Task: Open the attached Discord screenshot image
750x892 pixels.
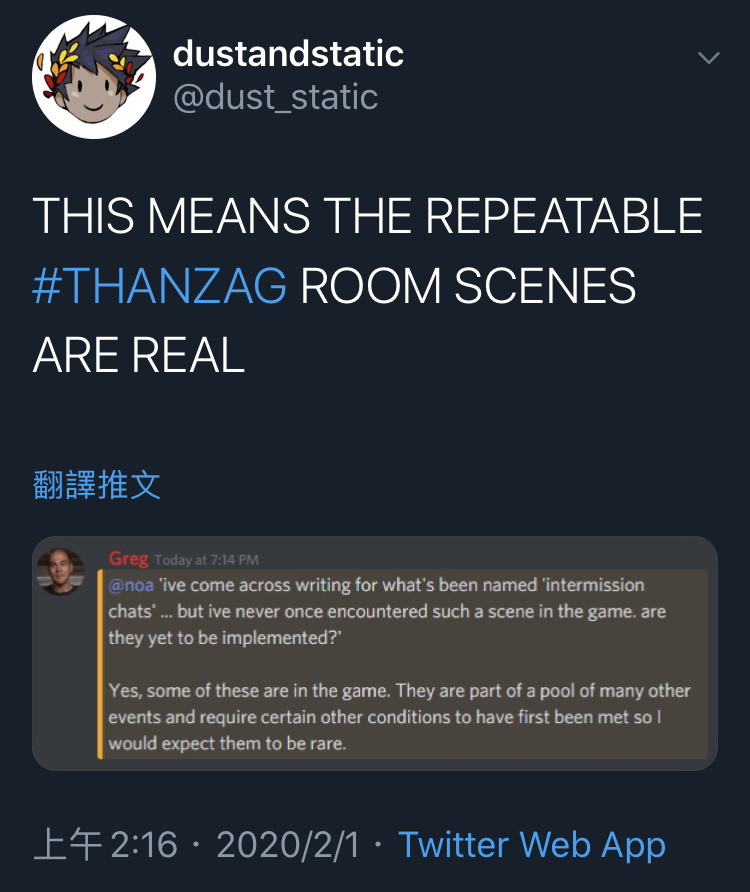Action: (x=374, y=653)
